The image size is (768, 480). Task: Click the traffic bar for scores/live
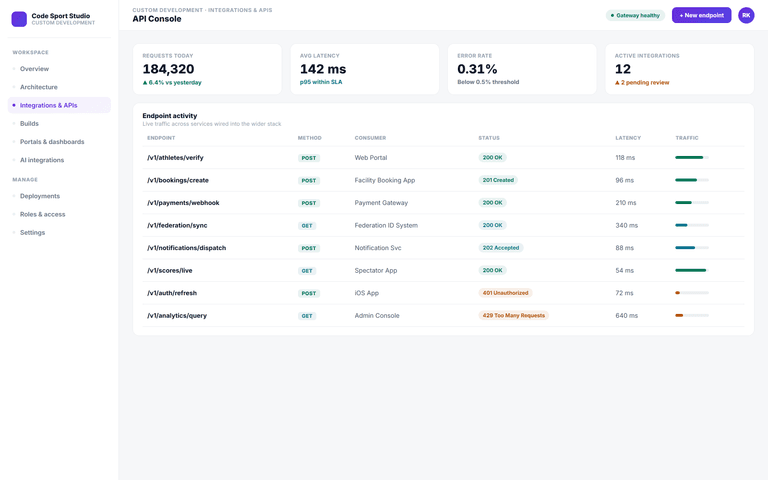point(692,270)
